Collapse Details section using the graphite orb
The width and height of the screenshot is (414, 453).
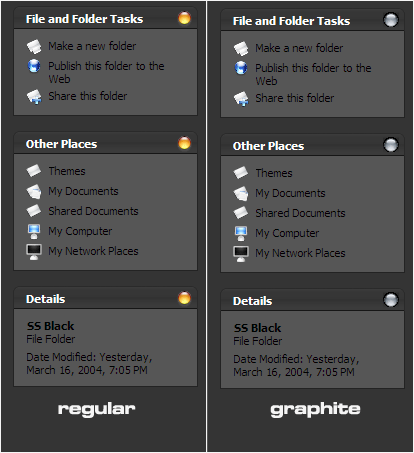pos(391,300)
